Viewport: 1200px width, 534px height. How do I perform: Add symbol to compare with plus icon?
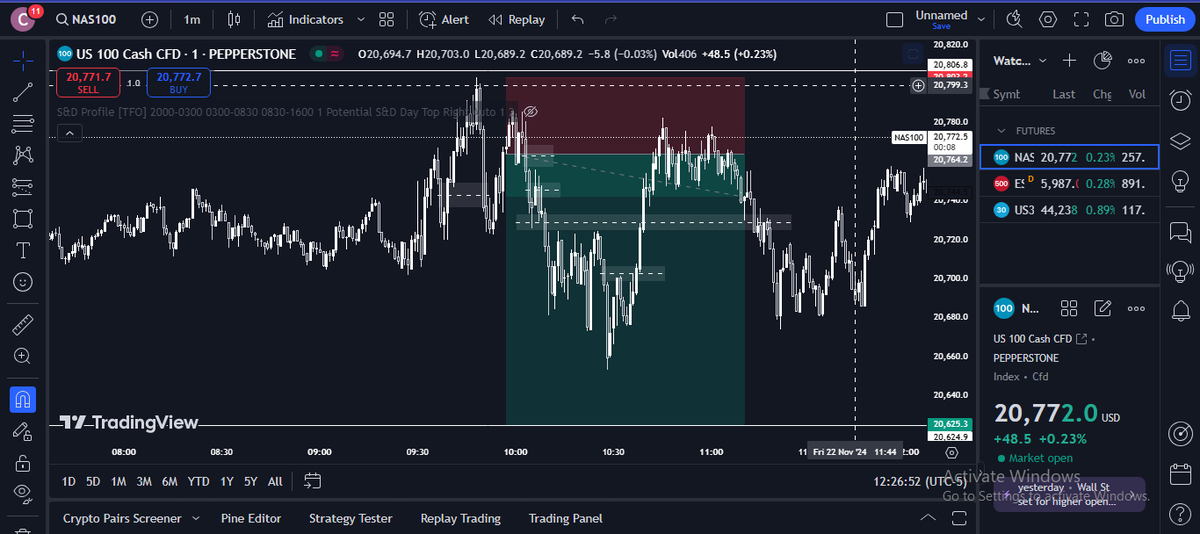click(x=150, y=20)
